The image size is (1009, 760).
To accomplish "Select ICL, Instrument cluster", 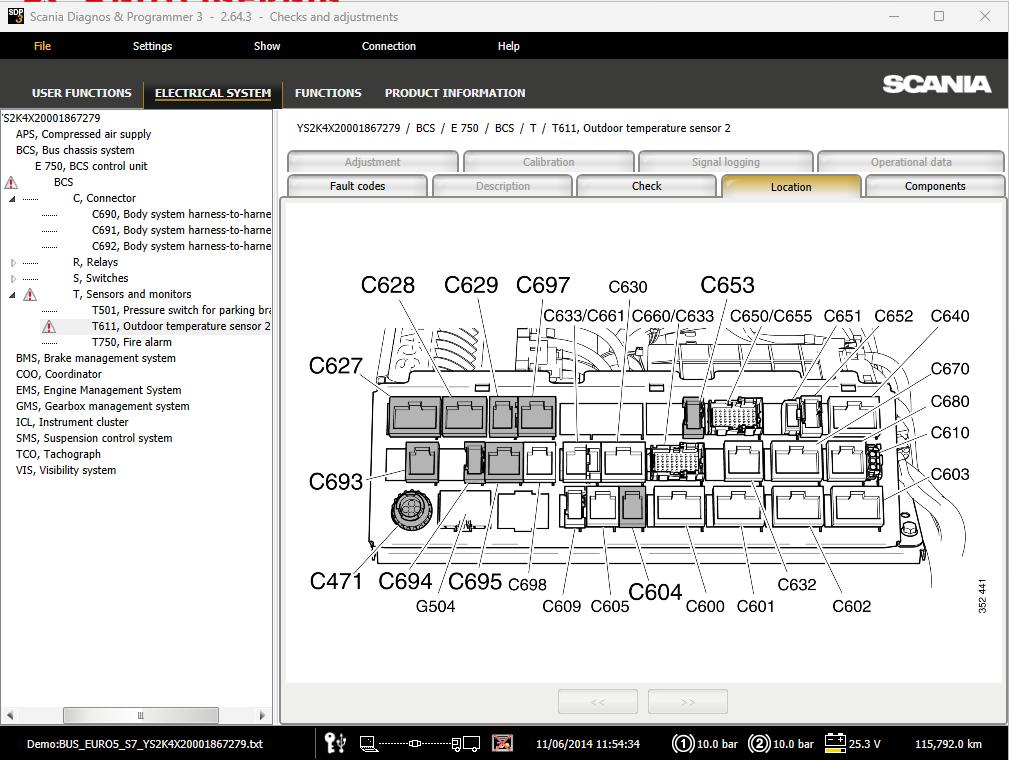I will tap(72, 423).
